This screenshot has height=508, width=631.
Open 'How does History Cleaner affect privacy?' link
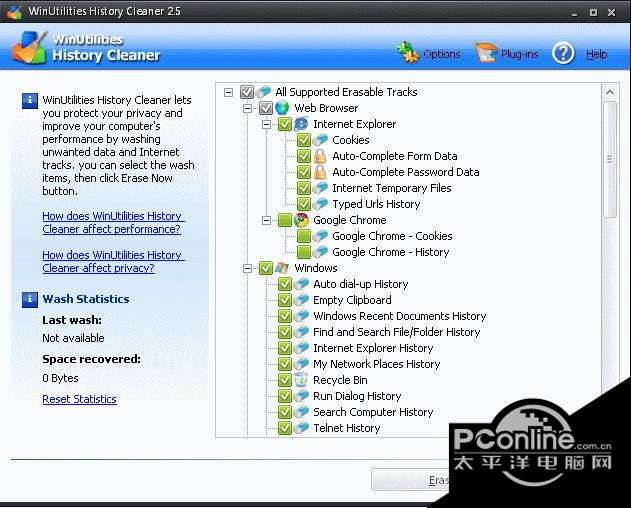[113, 262]
